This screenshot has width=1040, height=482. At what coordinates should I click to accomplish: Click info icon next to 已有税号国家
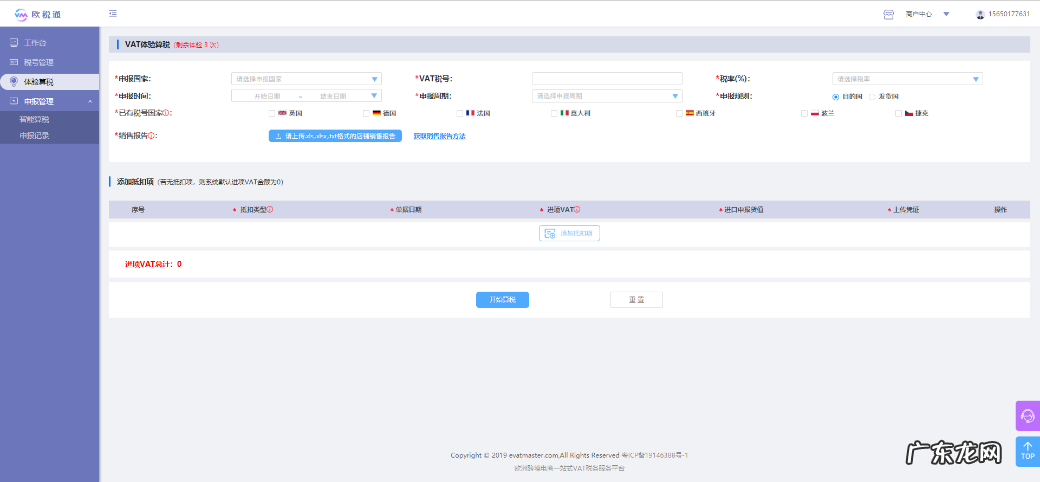[x=167, y=113]
